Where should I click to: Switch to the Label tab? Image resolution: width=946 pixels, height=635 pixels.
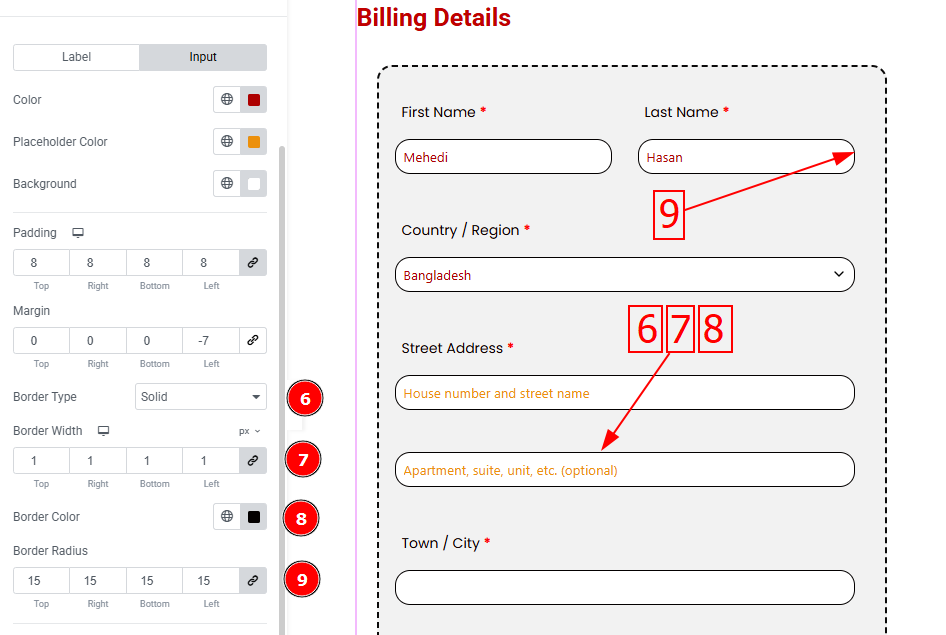[x=77, y=57]
